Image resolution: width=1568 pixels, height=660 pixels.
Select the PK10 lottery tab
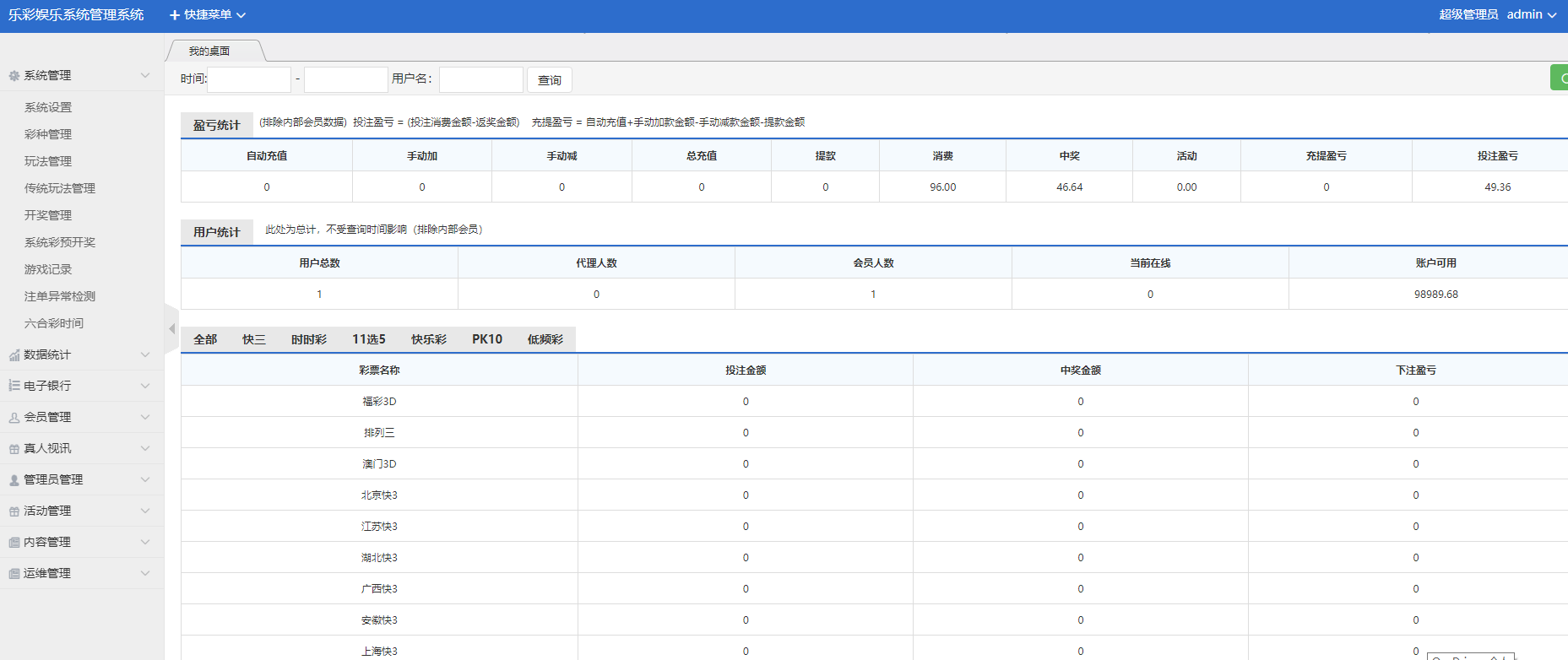[x=486, y=339]
